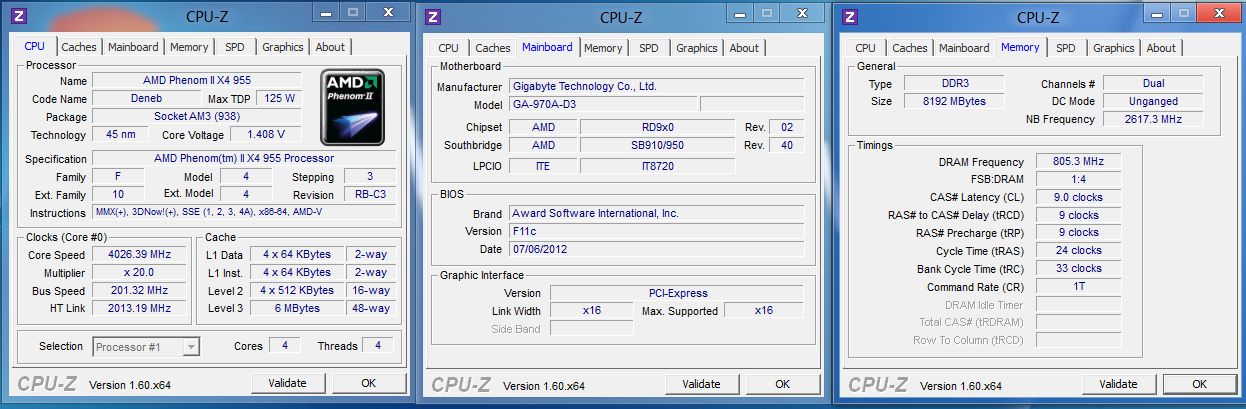This screenshot has width=1246, height=409.
Task: Click OK in the middle Mainboard window
Action: (783, 384)
